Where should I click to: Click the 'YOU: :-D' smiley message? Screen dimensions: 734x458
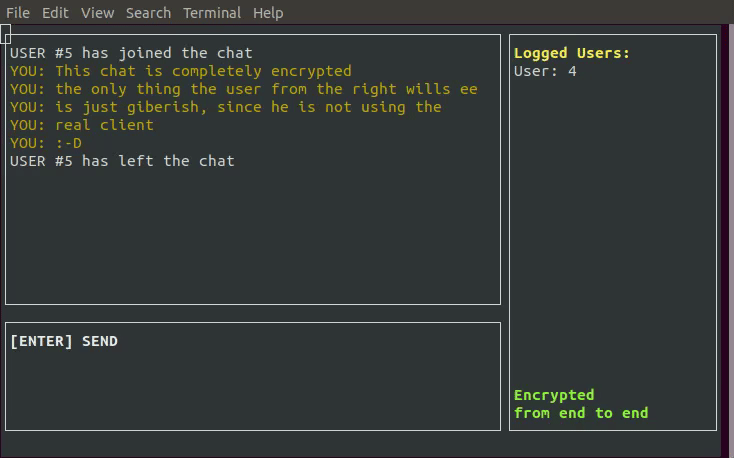point(46,143)
